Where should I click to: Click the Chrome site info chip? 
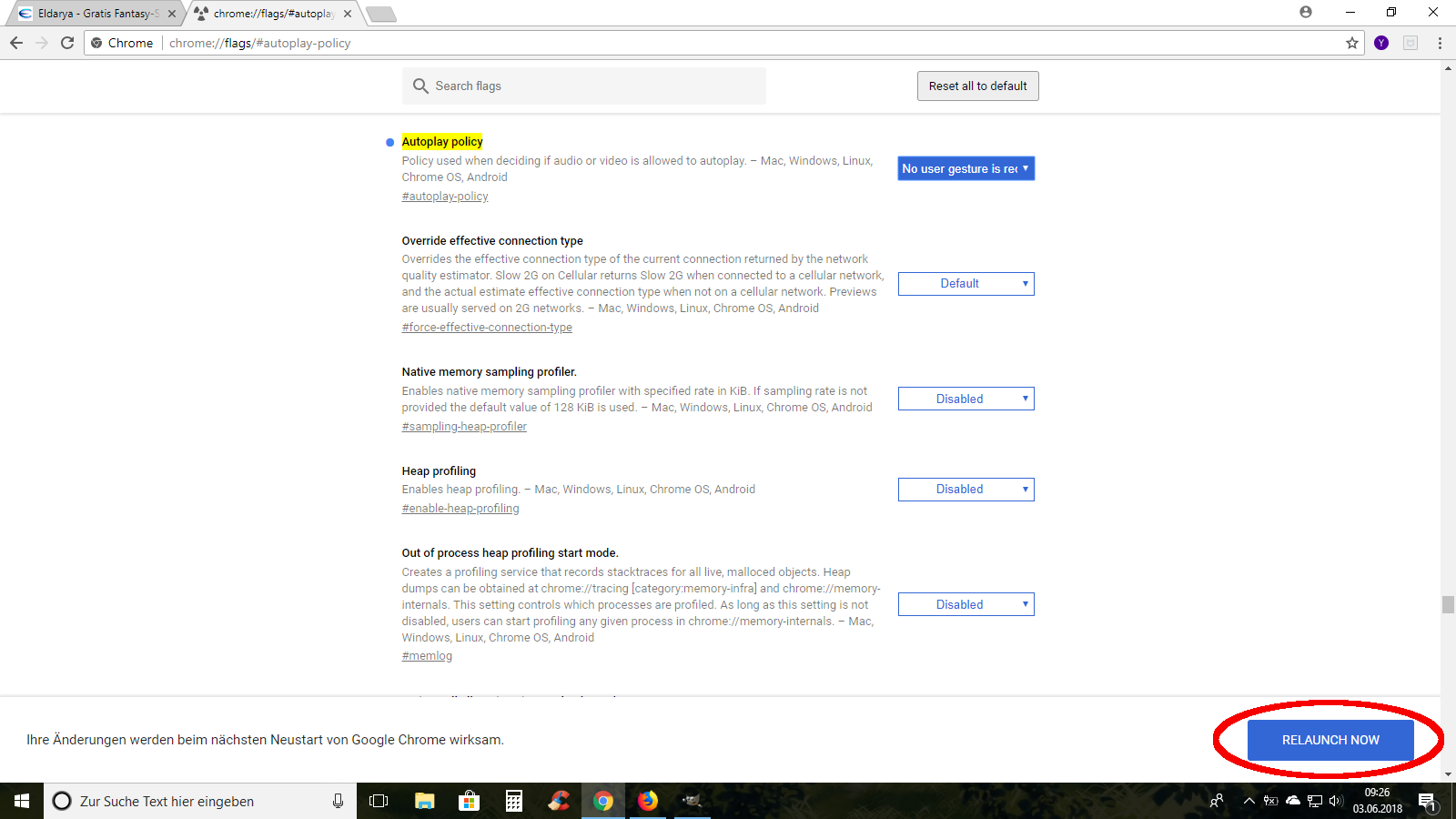coord(122,43)
